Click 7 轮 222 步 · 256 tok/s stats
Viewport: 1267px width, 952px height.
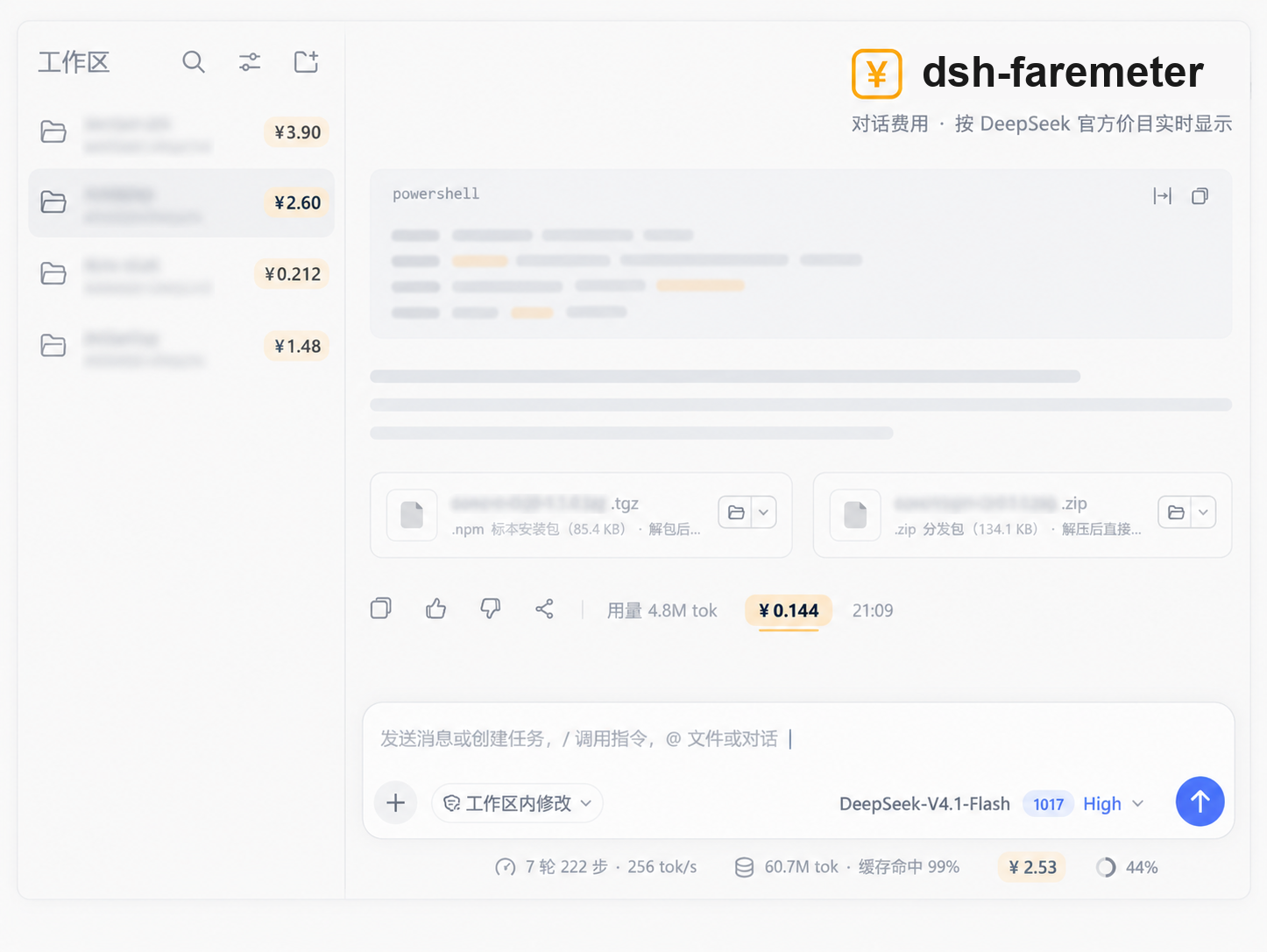[x=612, y=867]
